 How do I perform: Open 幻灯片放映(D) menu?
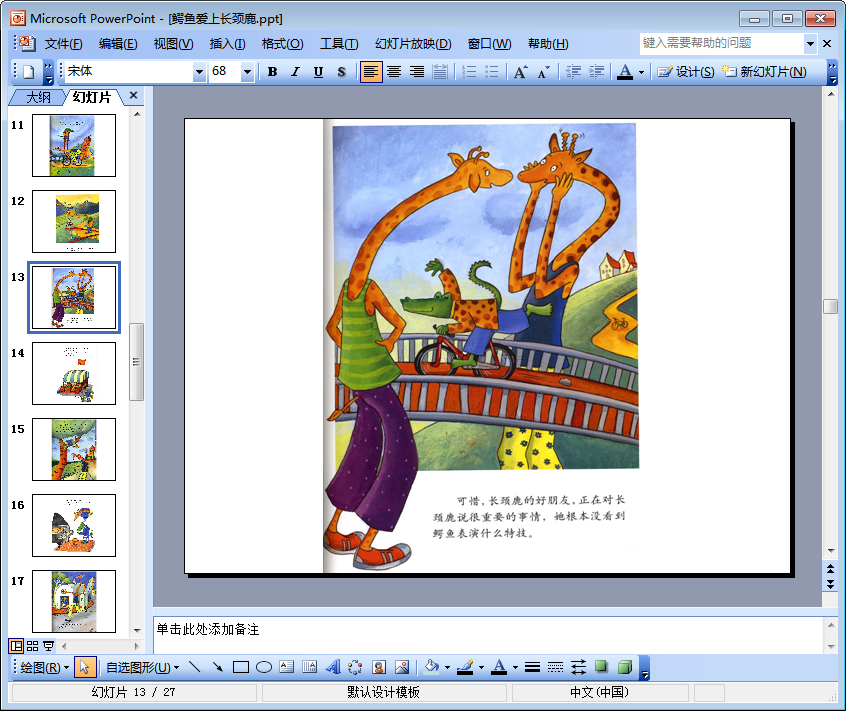[413, 44]
